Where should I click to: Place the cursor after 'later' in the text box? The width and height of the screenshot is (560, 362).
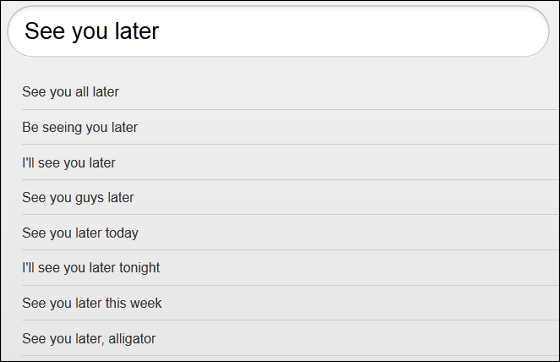[160, 31]
